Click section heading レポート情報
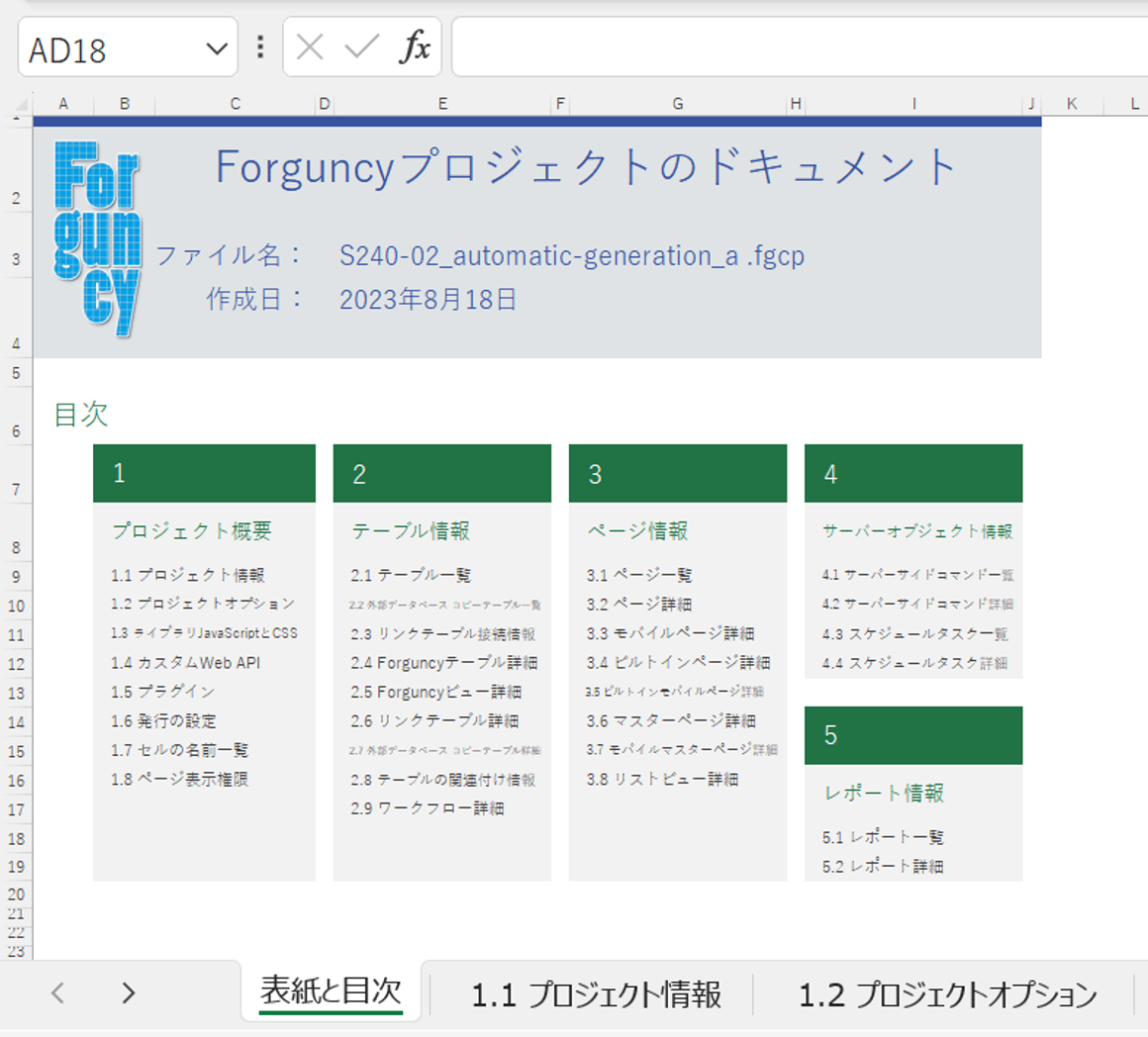 (x=884, y=793)
